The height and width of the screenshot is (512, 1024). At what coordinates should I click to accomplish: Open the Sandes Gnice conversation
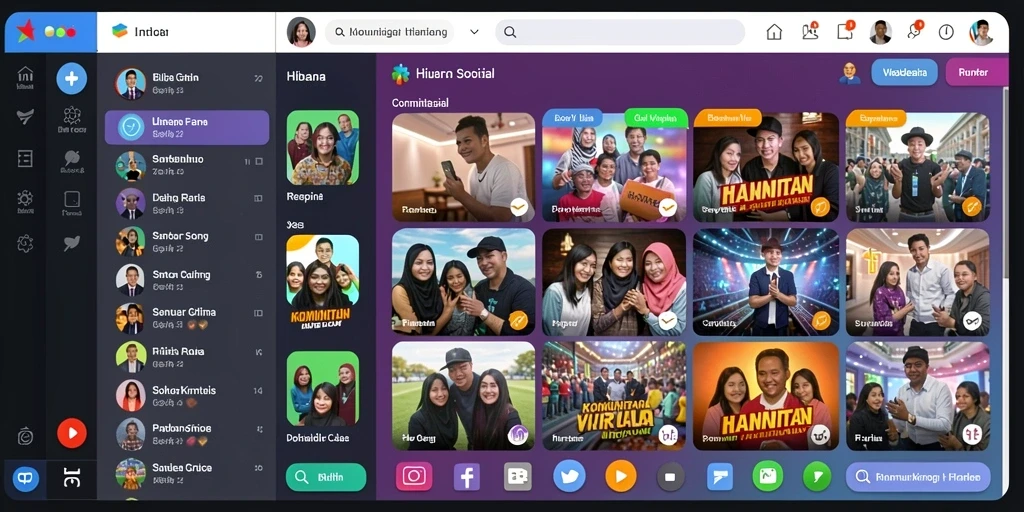point(187,474)
